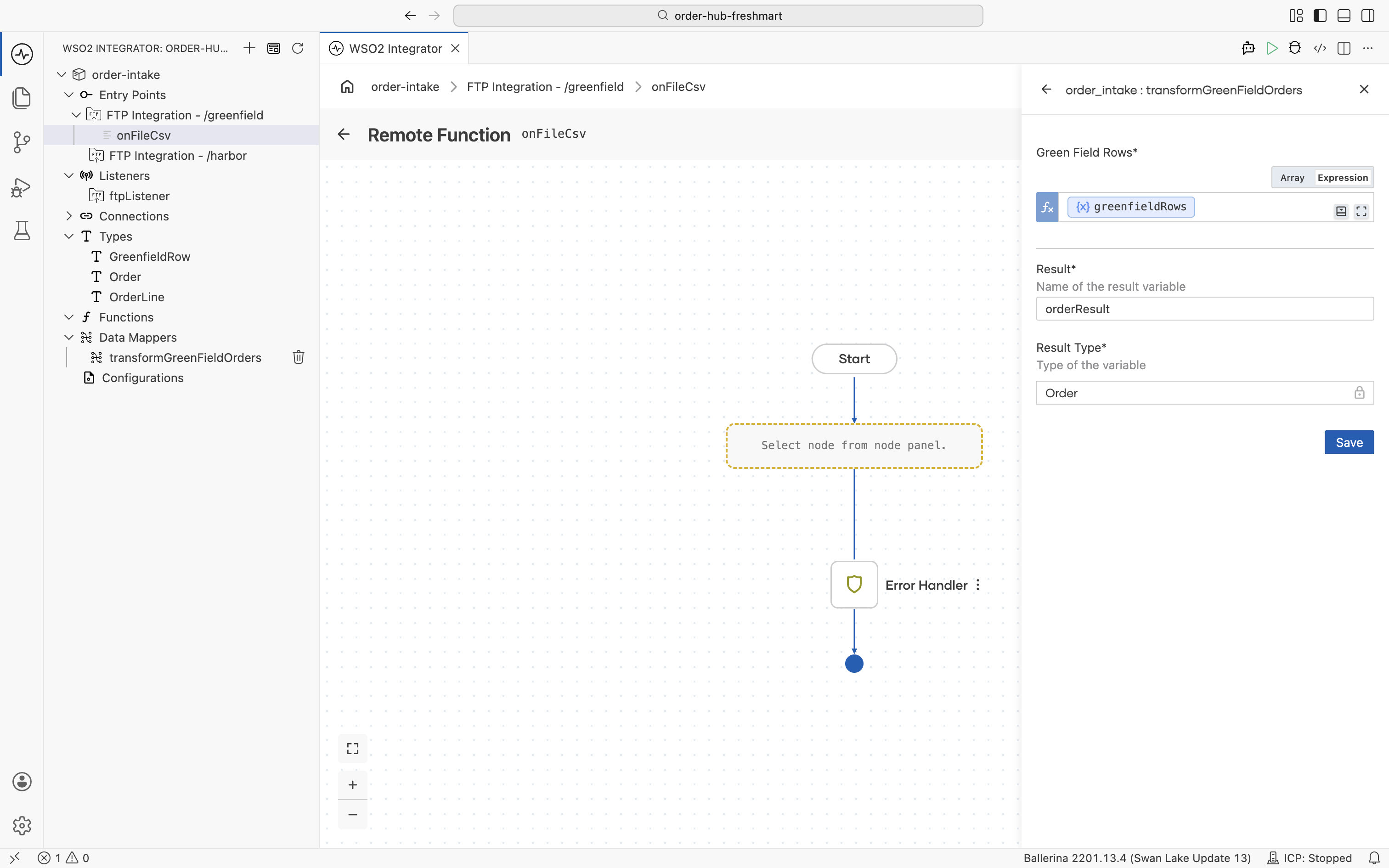Open the Explorer files icon
Viewport: 1389px width, 868px height.
[22, 98]
